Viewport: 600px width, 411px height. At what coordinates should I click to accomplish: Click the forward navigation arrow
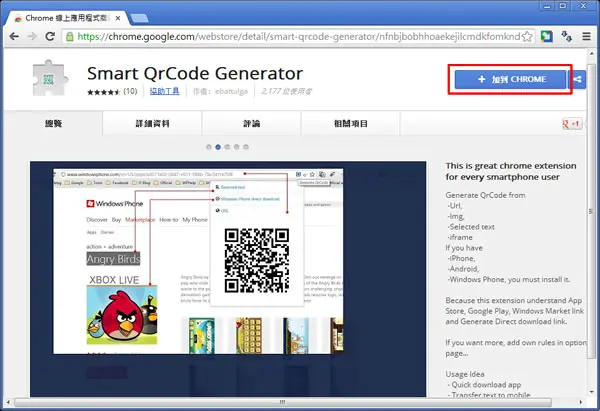[32, 36]
